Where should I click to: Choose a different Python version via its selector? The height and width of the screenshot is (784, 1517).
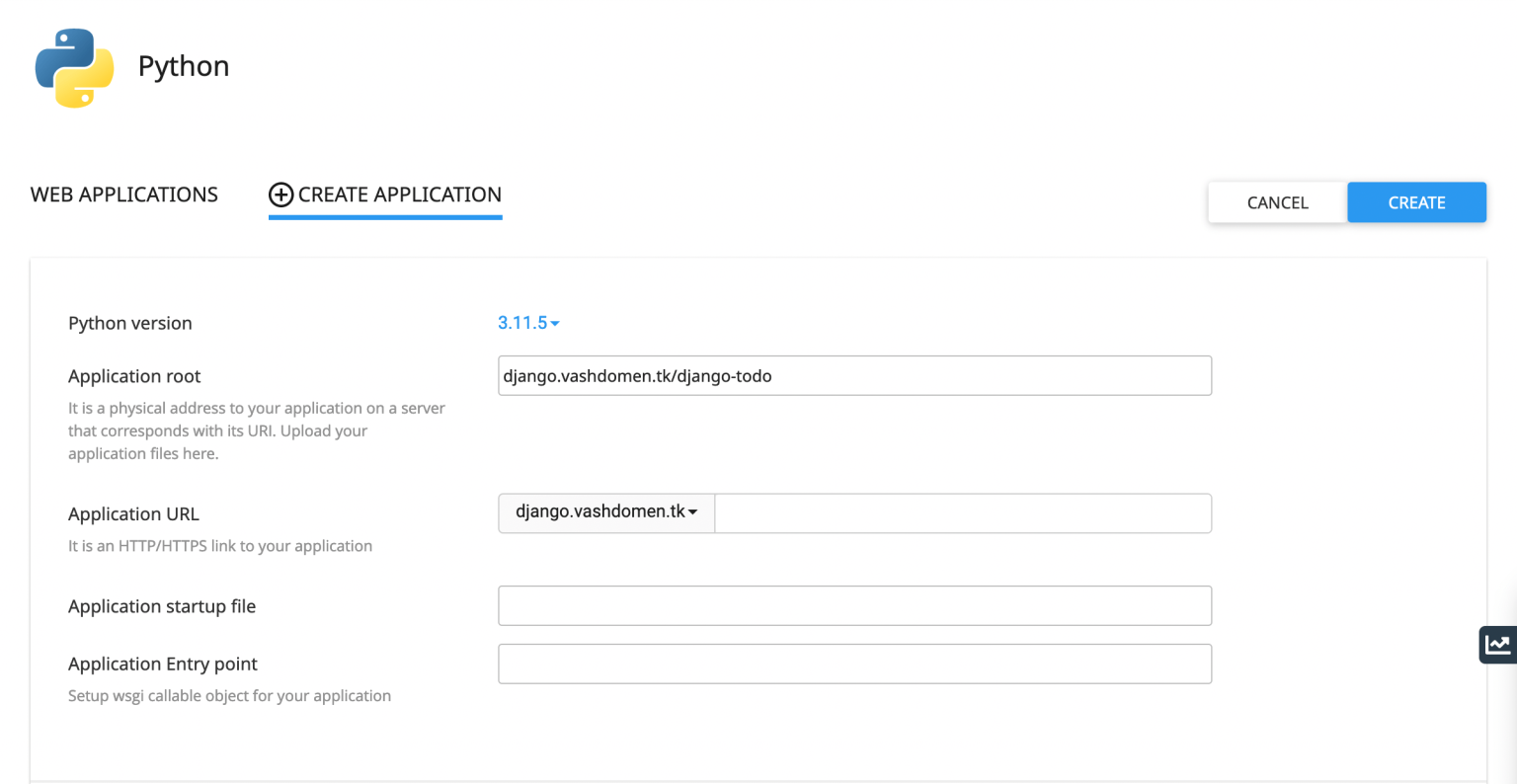tap(528, 323)
